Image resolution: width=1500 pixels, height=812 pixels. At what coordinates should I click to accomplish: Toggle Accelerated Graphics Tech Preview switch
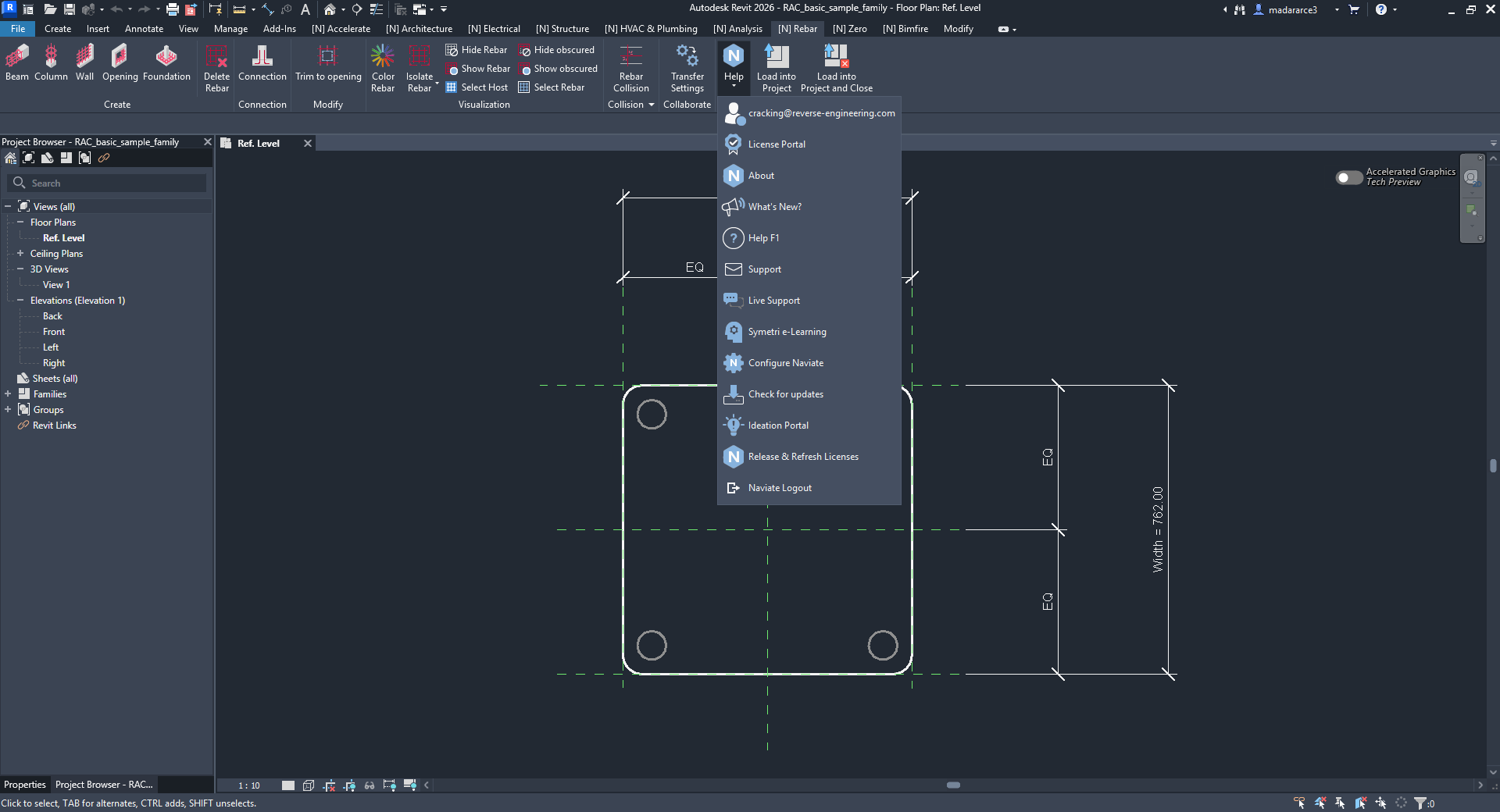[x=1348, y=178]
